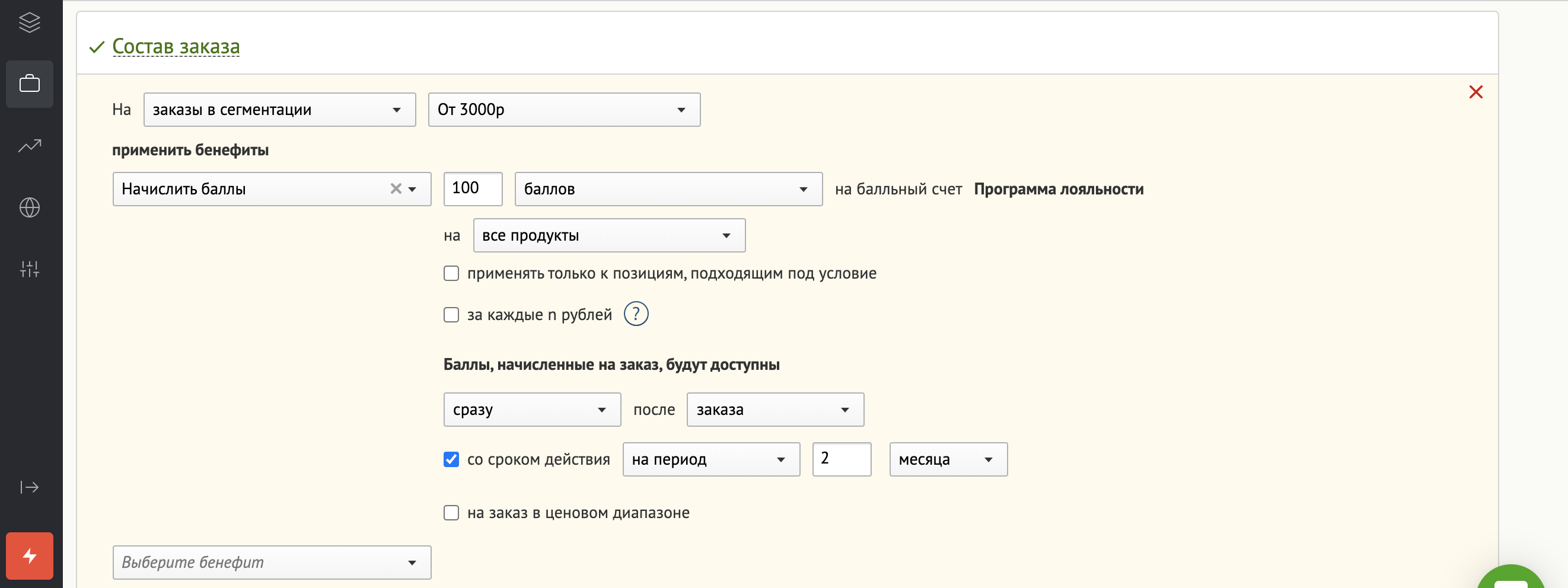Screen dimensions: 1568x588
Task: Click the 'Программа лояльности' label
Action: coord(1059,189)
